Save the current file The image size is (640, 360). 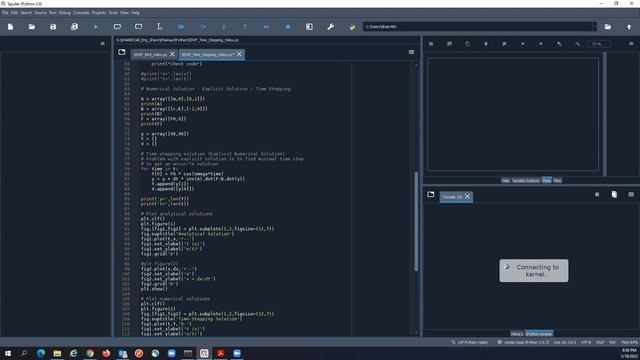(x=53, y=27)
